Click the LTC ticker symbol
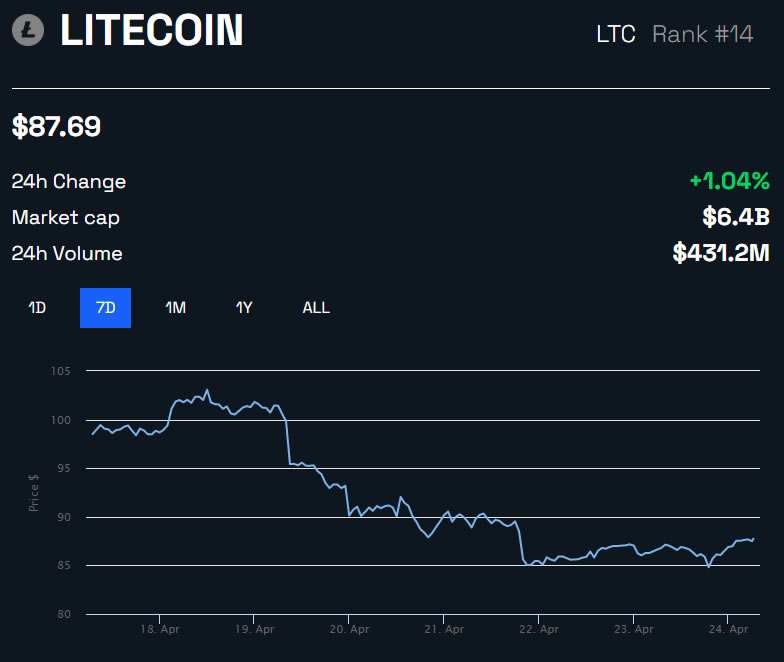 [x=615, y=34]
